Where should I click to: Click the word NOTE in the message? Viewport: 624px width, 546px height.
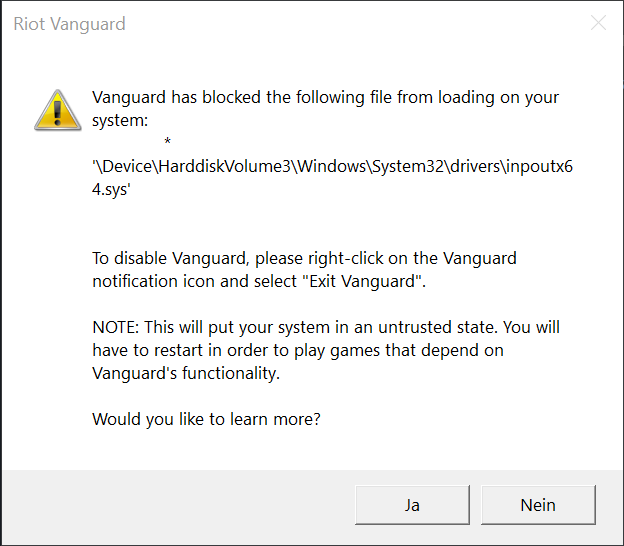tap(116, 327)
